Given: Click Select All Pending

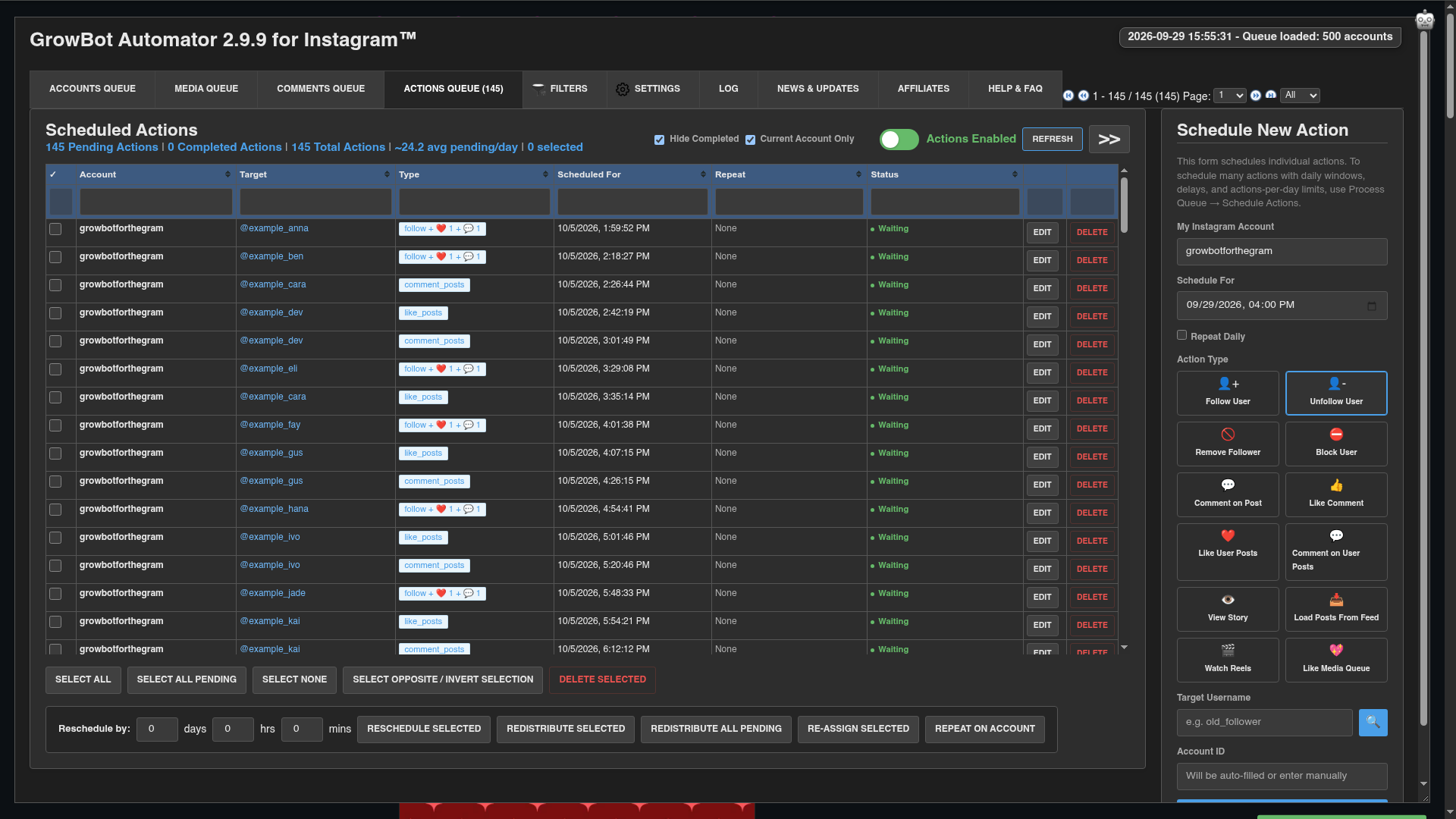Looking at the screenshot, I should 187,679.
